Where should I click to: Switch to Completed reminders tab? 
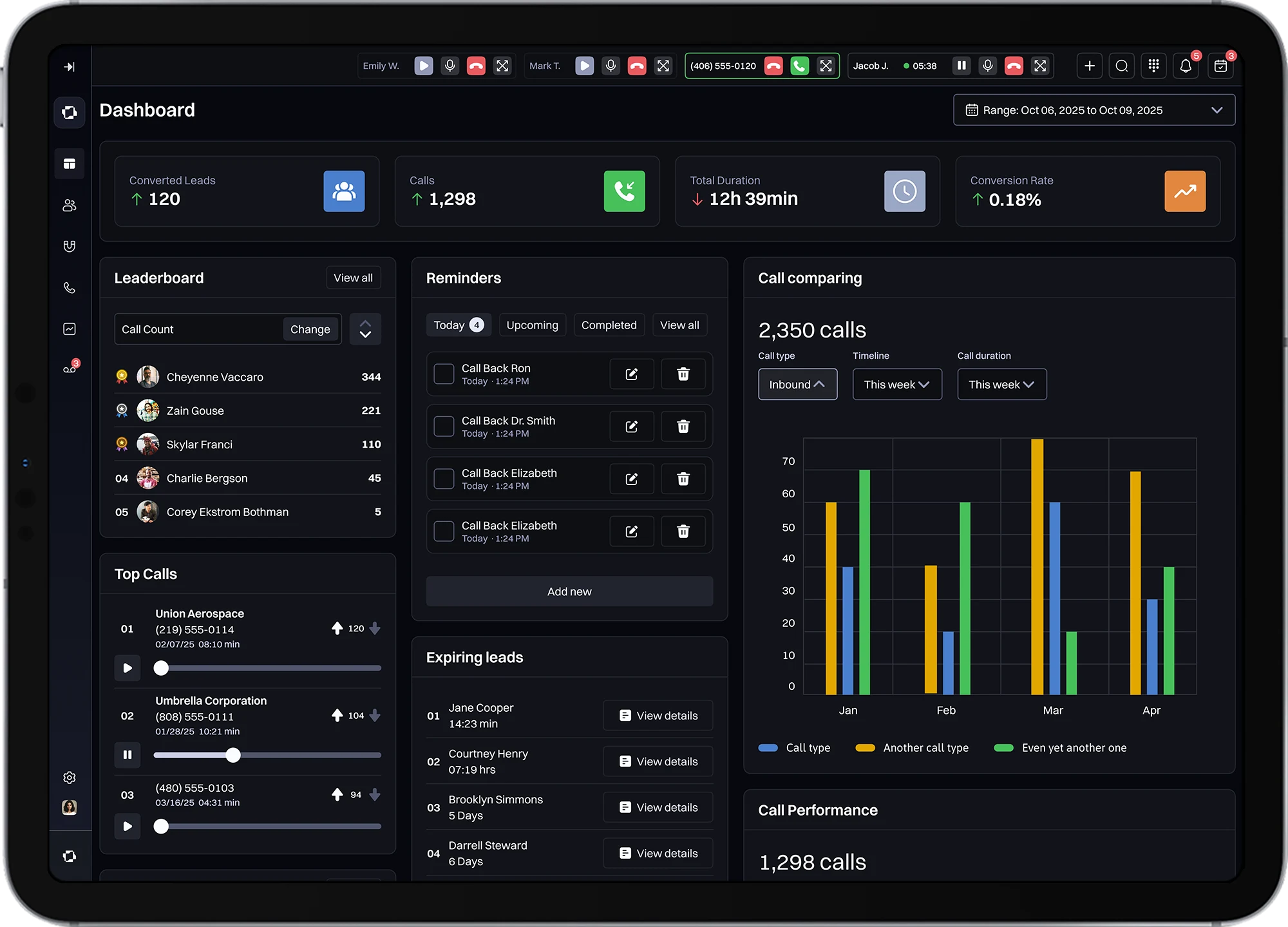(x=609, y=325)
